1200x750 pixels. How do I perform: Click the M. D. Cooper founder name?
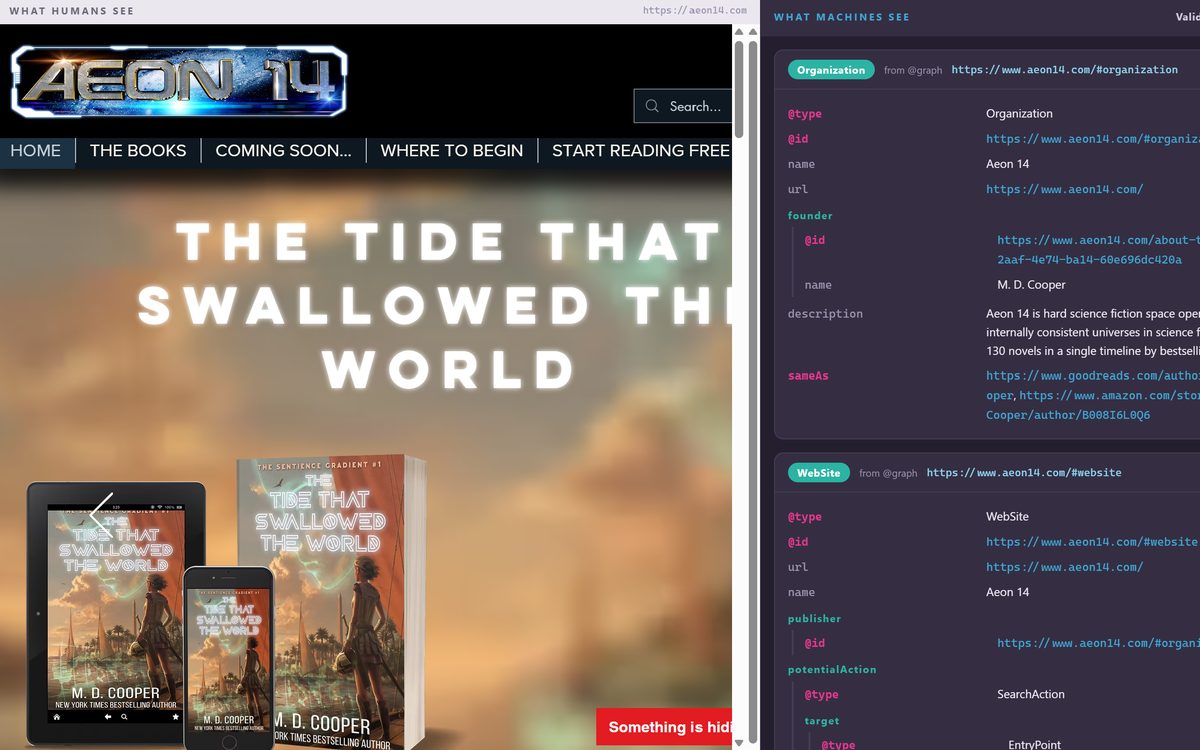point(1031,285)
